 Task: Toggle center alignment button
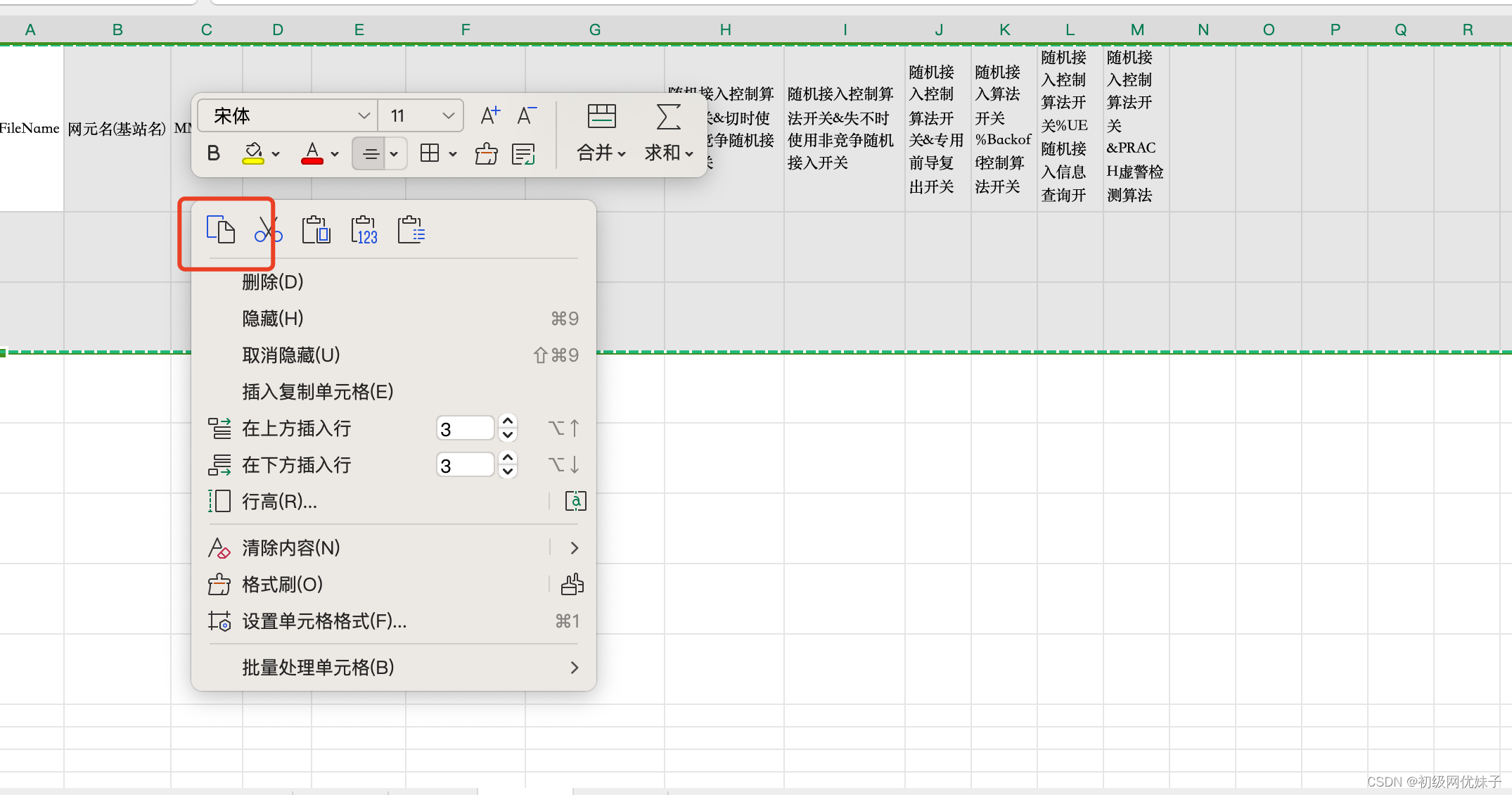pyautogui.click(x=370, y=153)
